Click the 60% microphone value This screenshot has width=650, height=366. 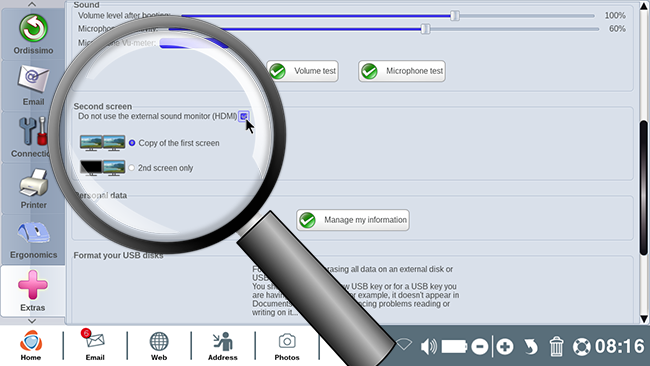click(617, 29)
